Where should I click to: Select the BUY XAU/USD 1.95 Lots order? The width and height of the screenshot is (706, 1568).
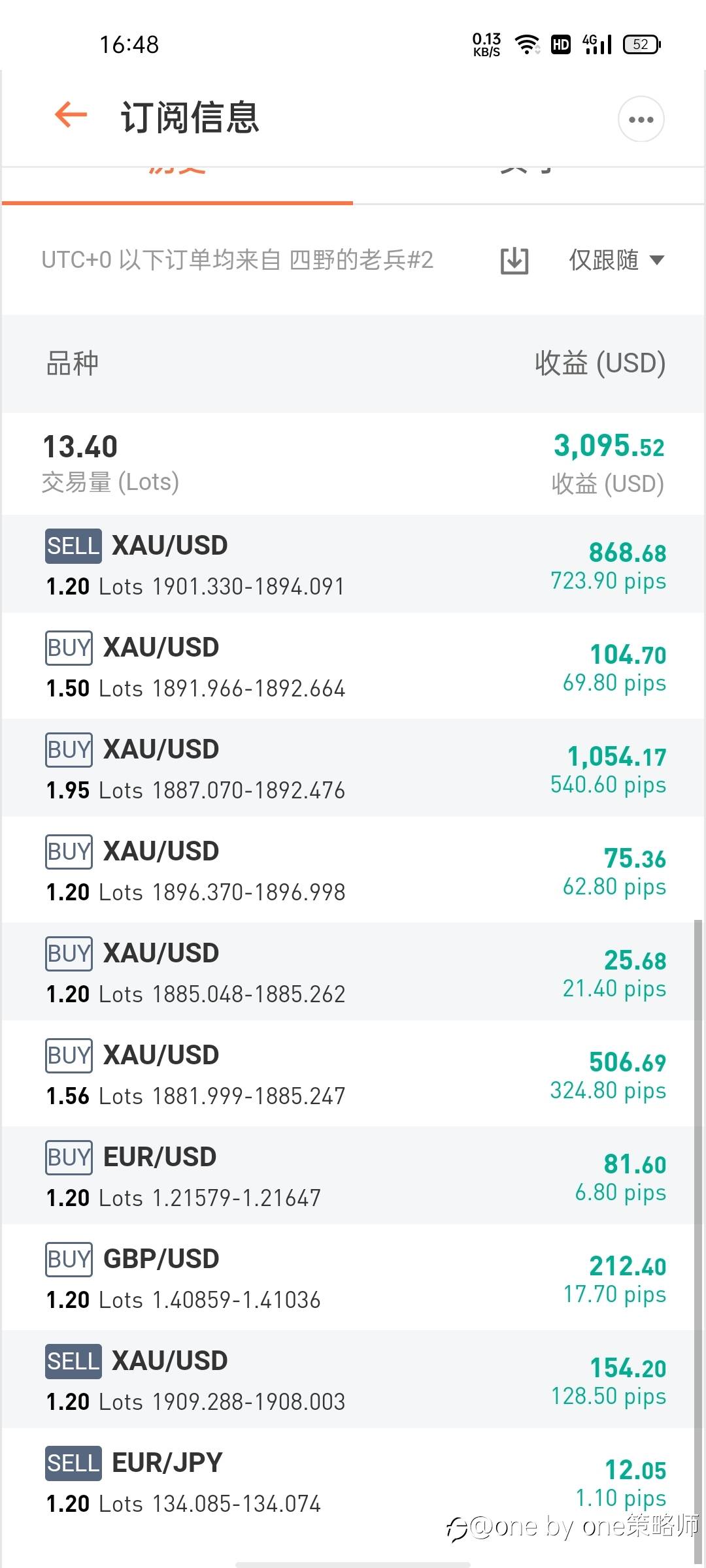[x=353, y=768]
